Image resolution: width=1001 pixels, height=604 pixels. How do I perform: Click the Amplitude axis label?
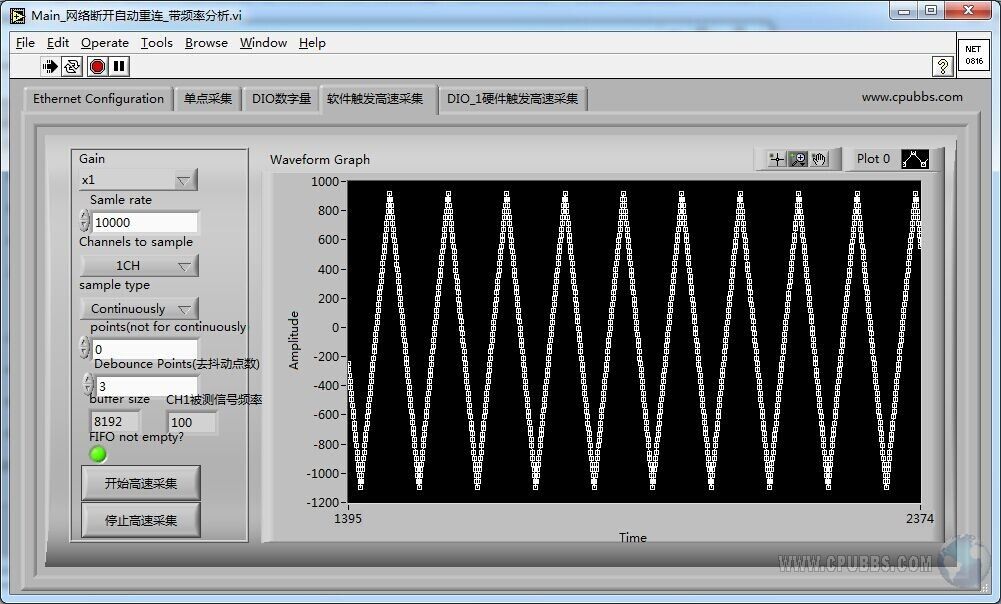tap(294, 340)
